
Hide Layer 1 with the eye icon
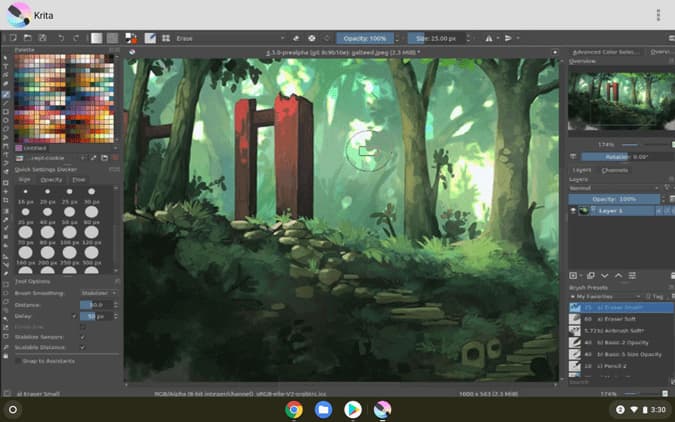coord(573,211)
